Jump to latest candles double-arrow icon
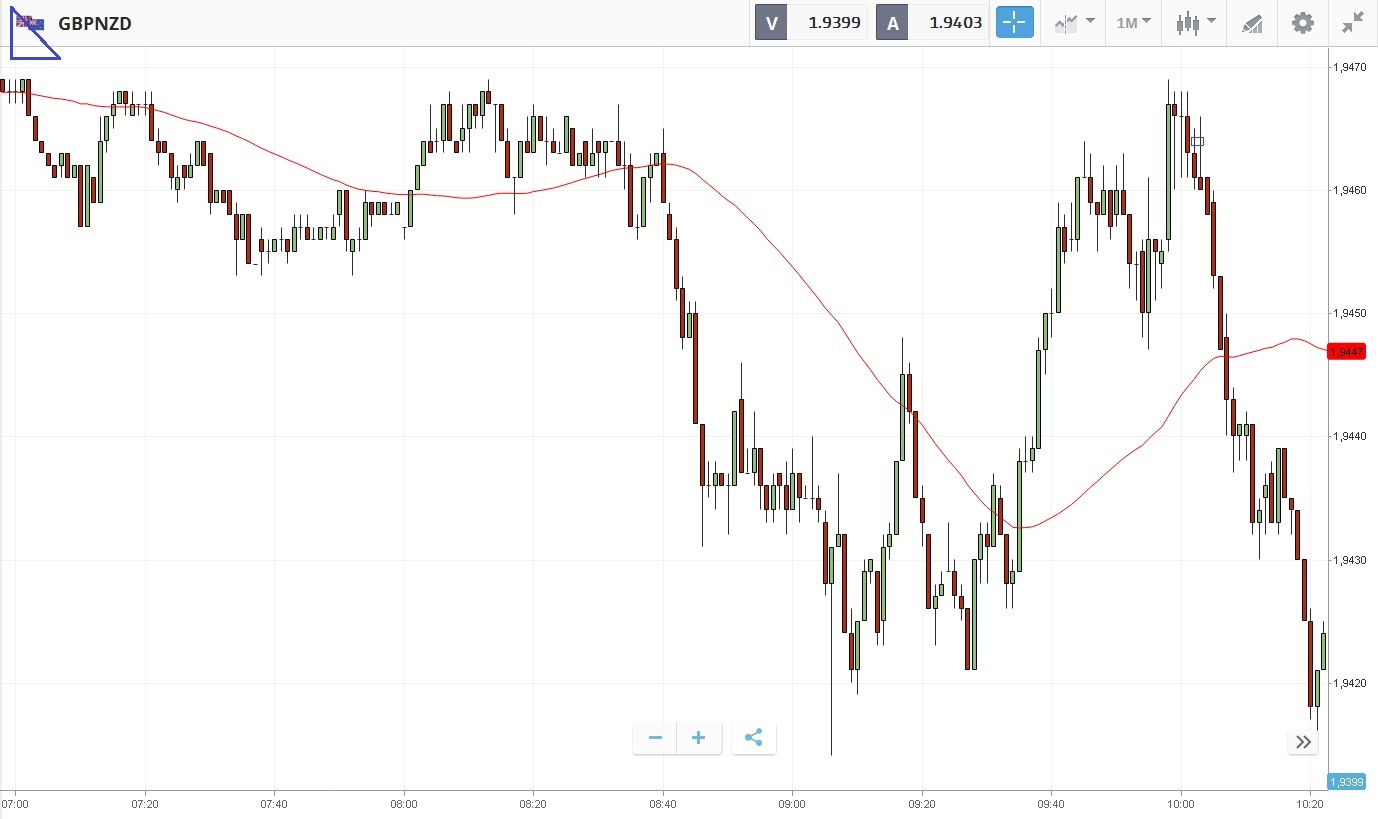This screenshot has height=819, width=1378. [1303, 741]
